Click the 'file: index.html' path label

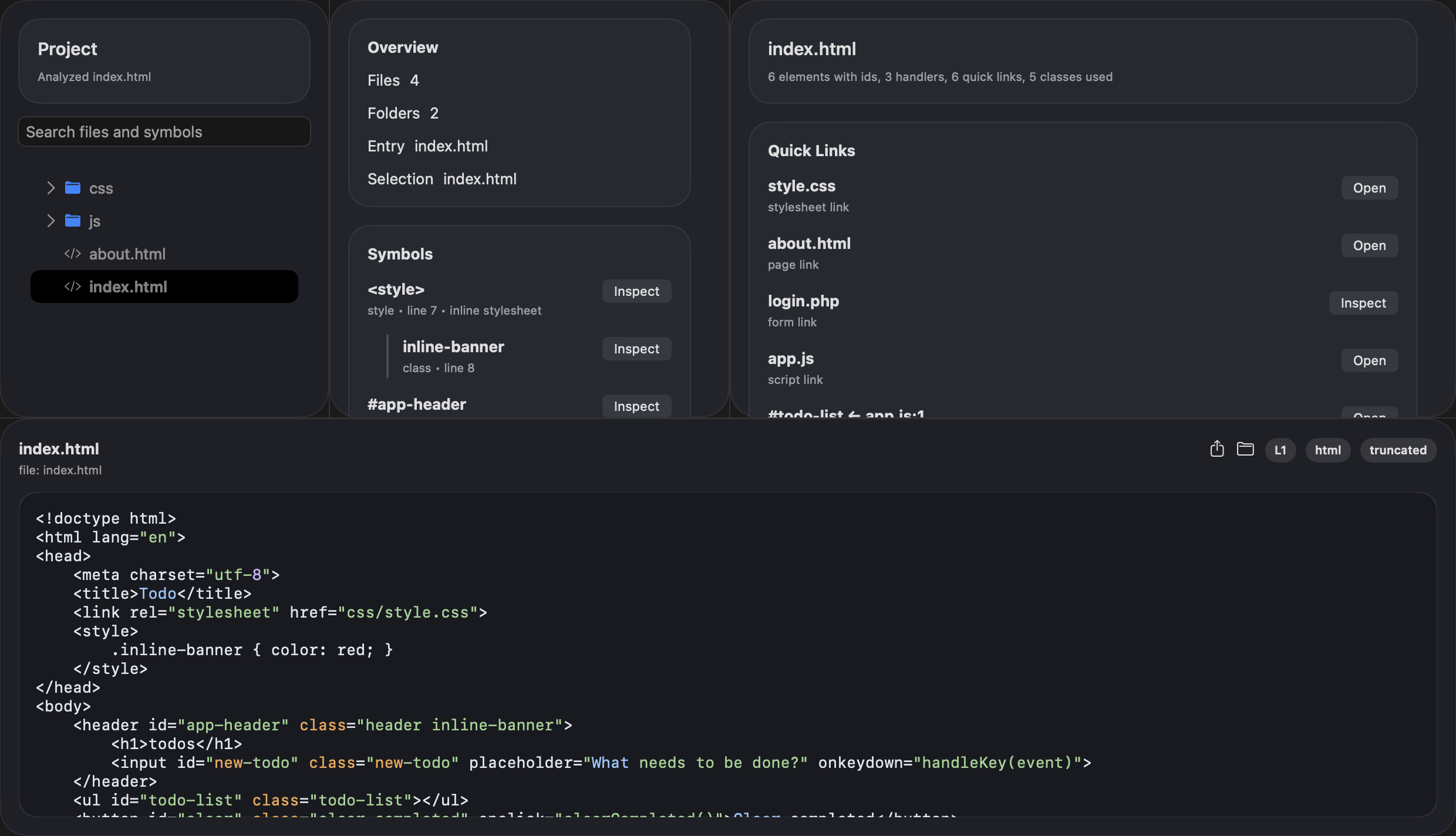[60, 470]
